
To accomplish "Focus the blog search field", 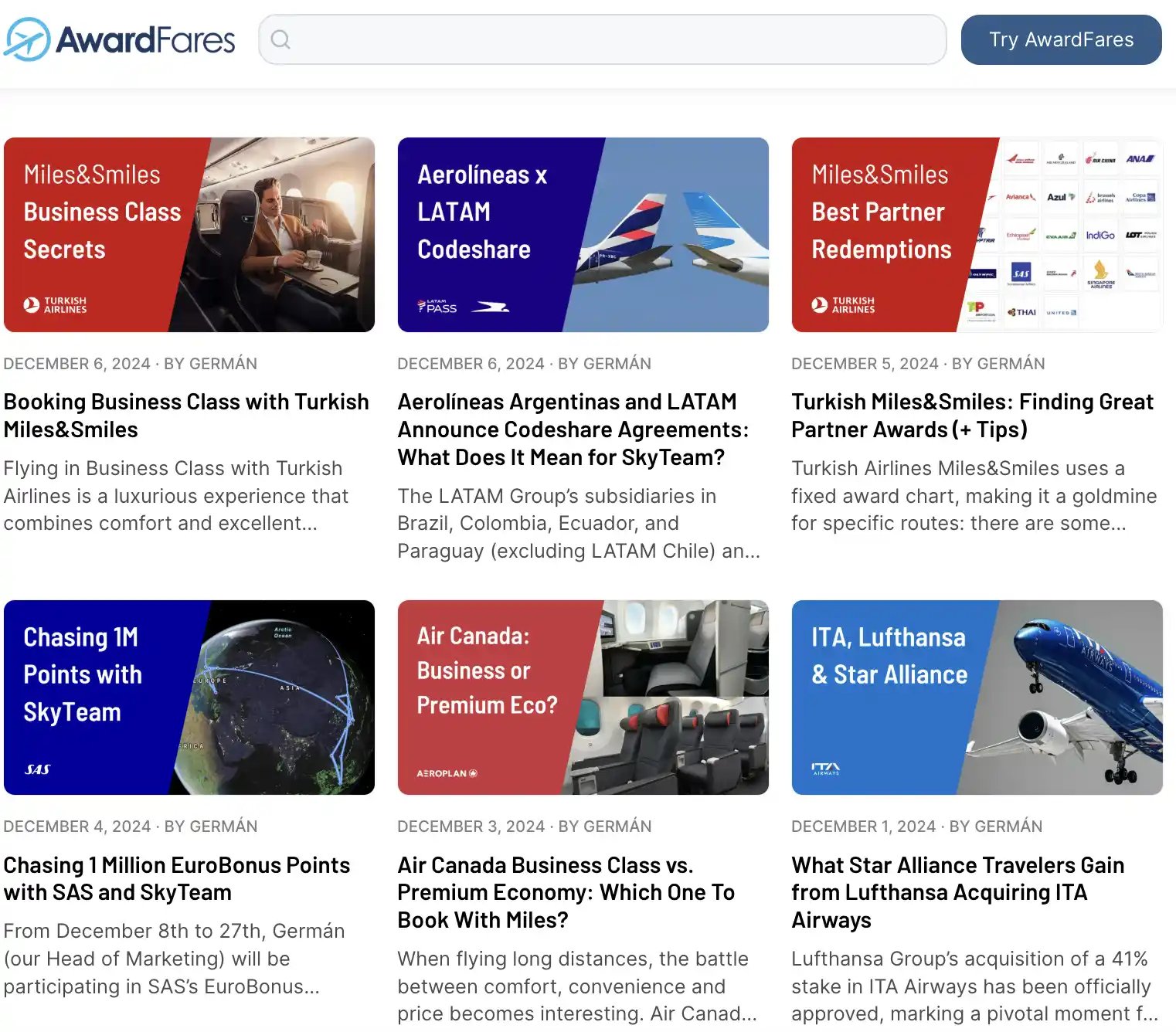I will (x=603, y=39).
